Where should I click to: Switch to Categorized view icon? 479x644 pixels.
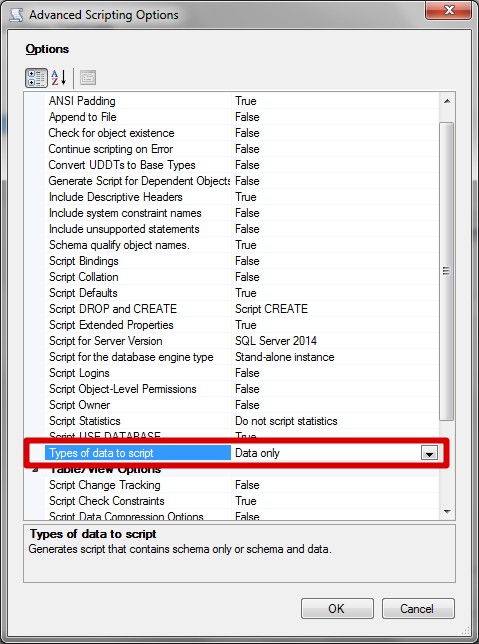[x=36, y=78]
